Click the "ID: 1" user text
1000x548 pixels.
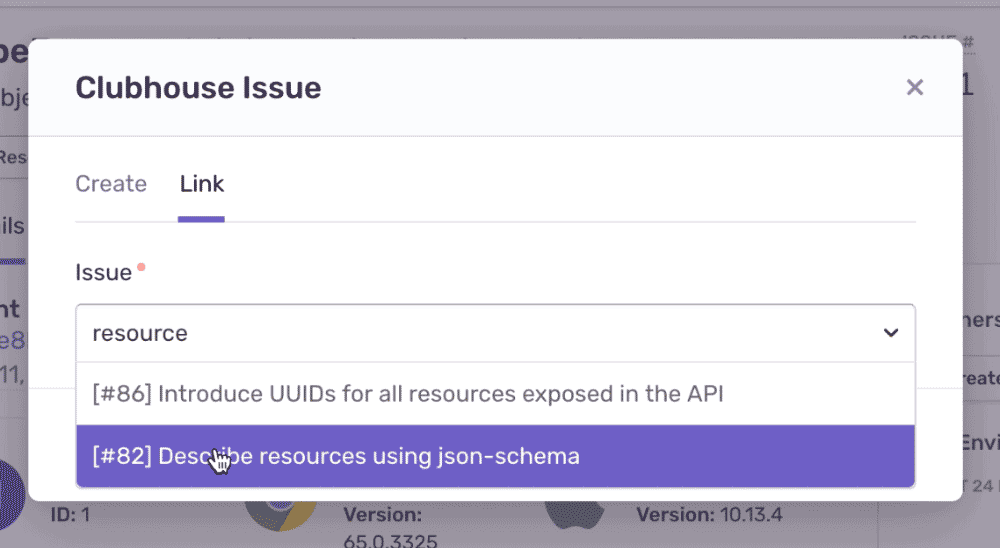click(x=72, y=515)
